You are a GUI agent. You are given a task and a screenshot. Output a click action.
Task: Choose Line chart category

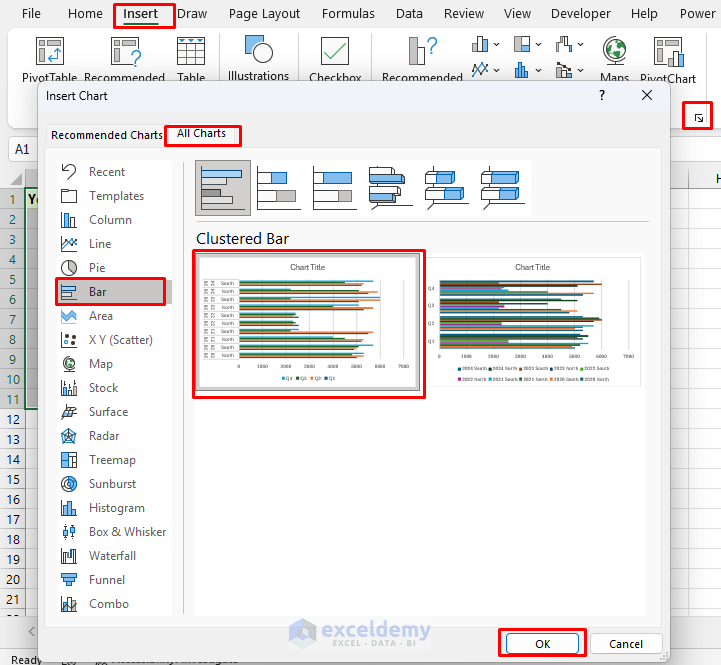(114, 244)
